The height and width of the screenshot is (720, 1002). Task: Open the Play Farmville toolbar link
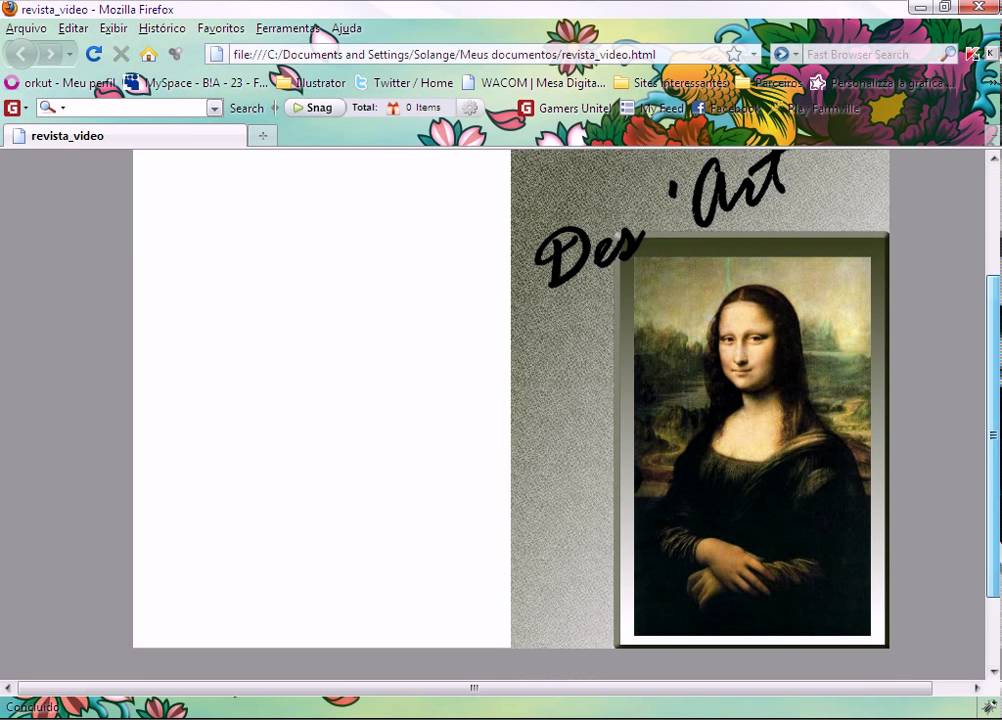coord(816,108)
